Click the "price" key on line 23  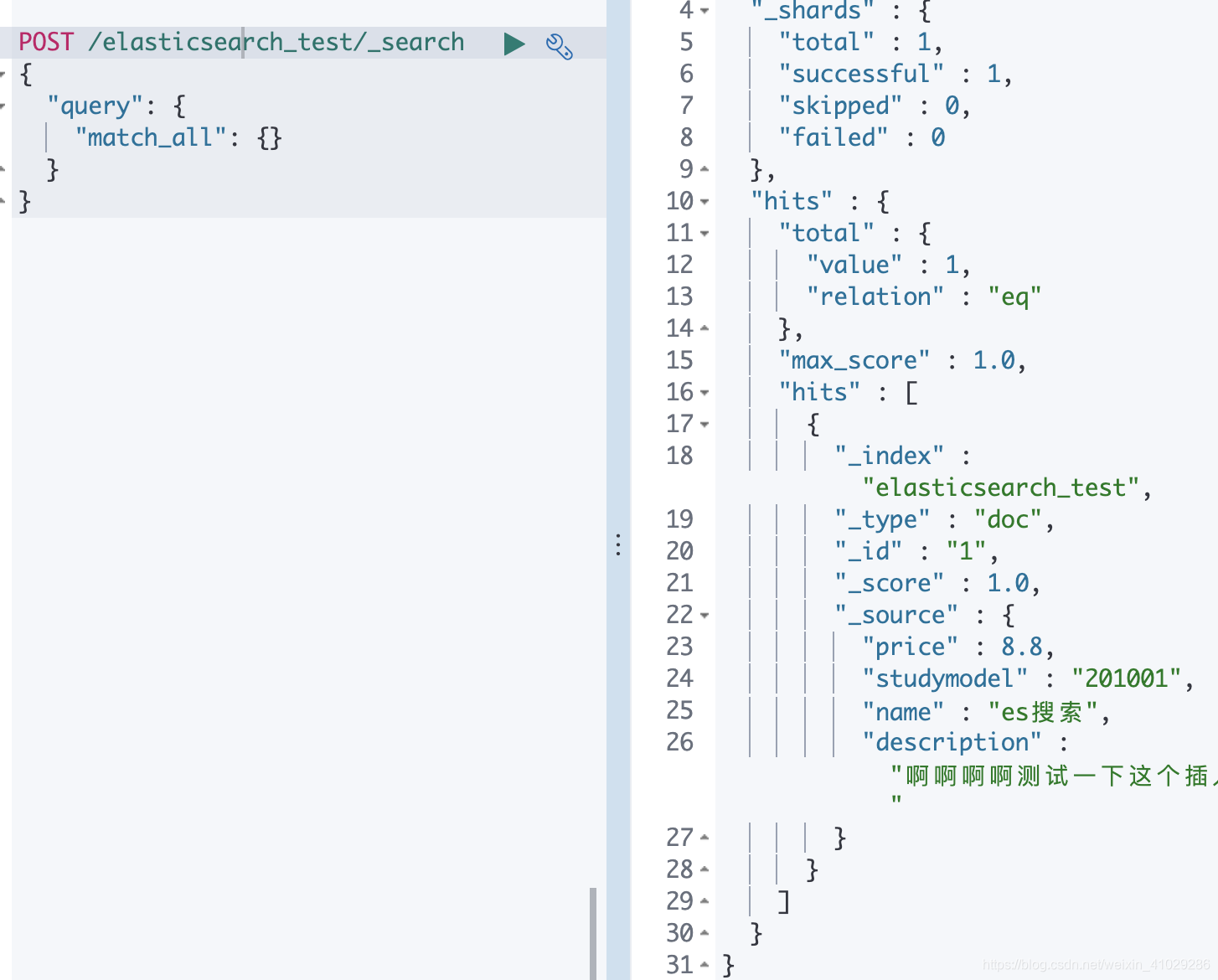pyautogui.click(x=910, y=647)
